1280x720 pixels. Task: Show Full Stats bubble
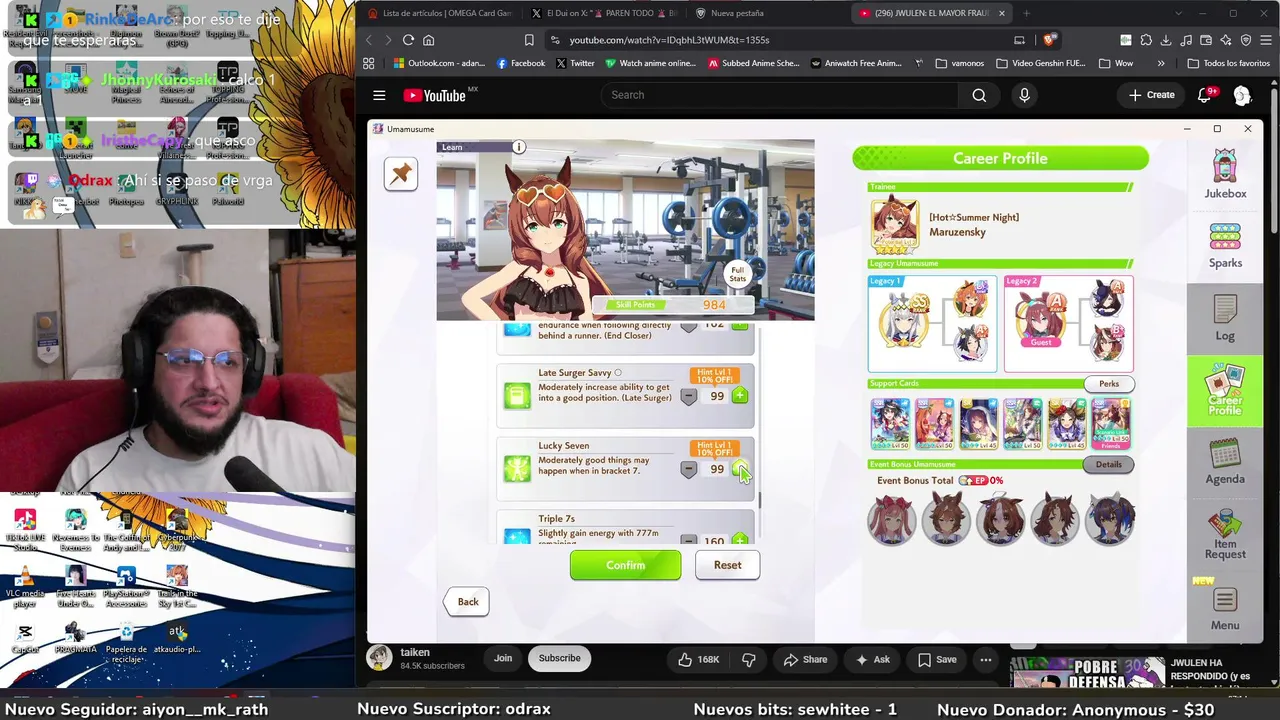pyautogui.click(x=737, y=274)
